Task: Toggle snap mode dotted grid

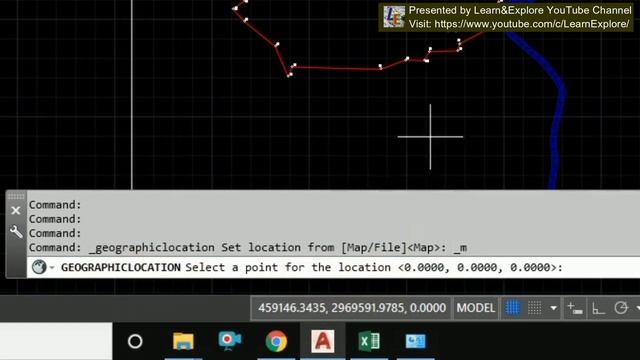Action: point(534,308)
